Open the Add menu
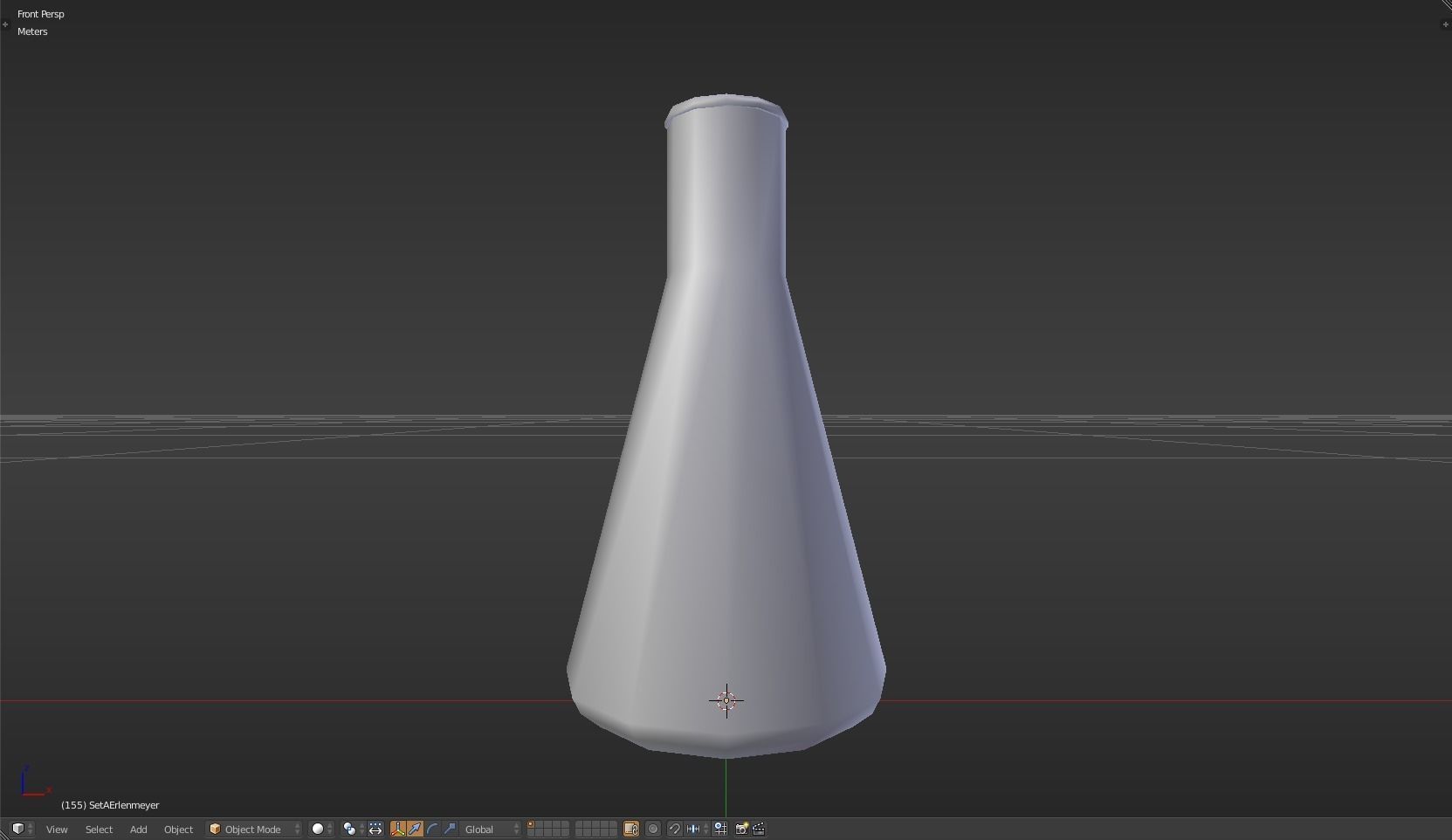 coord(138,830)
